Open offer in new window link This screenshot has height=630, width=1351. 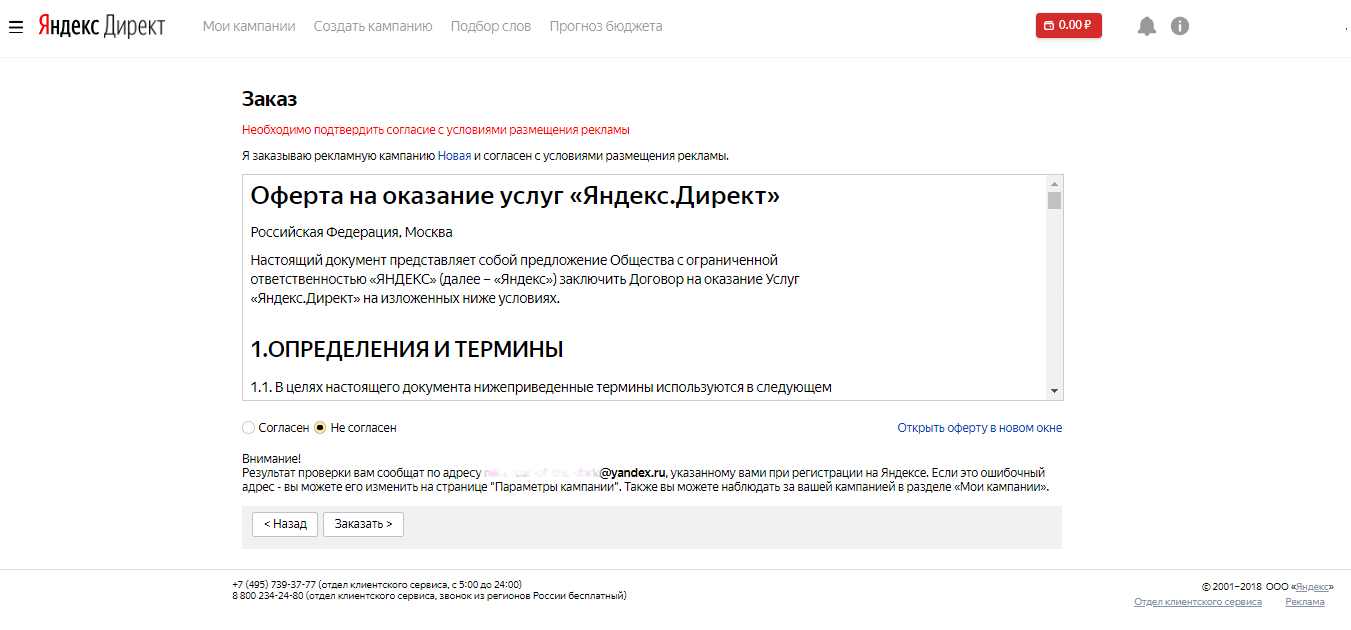pos(979,428)
